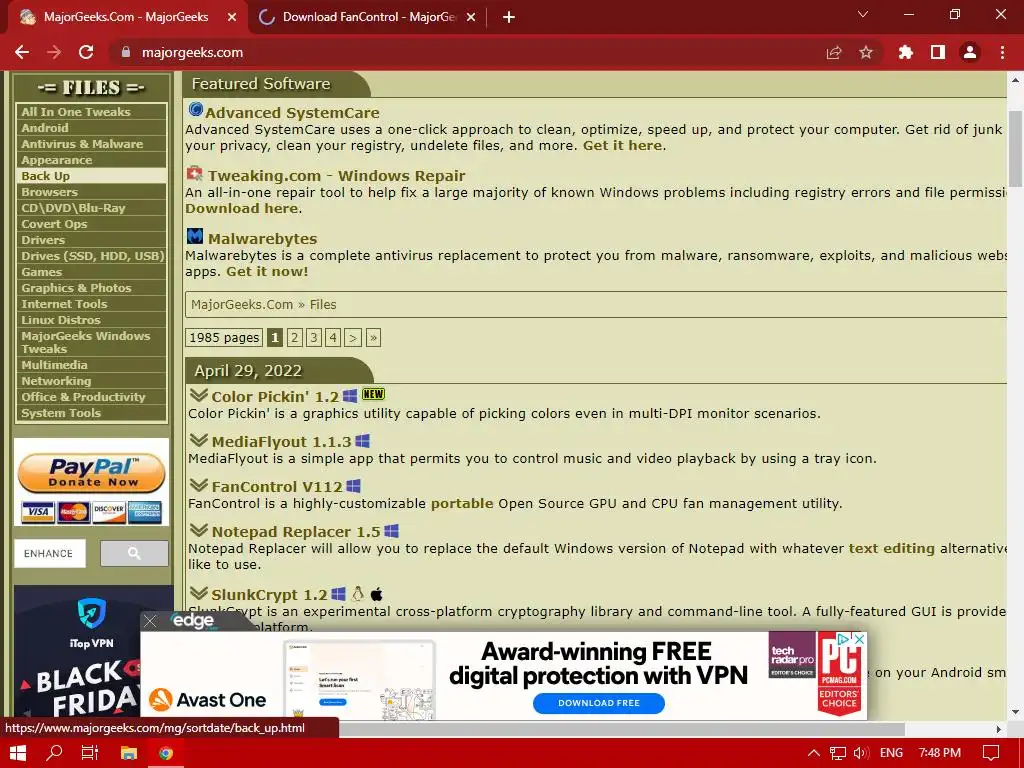Open the notification center icon
This screenshot has width=1024, height=768.
(x=991, y=753)
